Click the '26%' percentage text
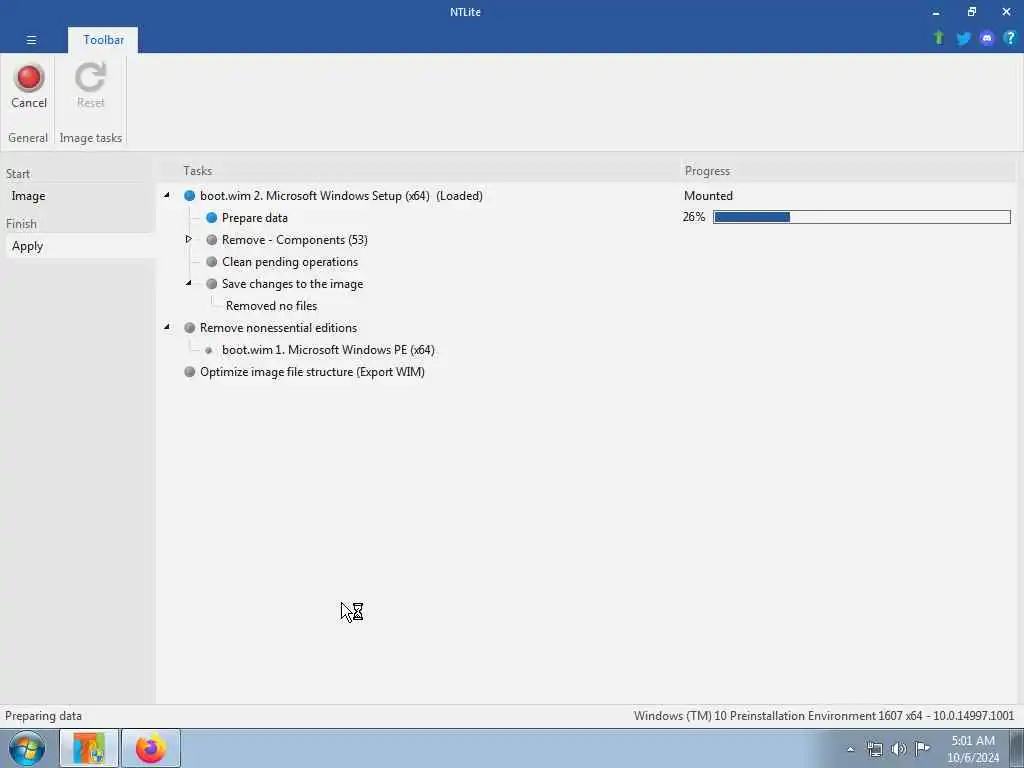 click(x=694, y=217)
